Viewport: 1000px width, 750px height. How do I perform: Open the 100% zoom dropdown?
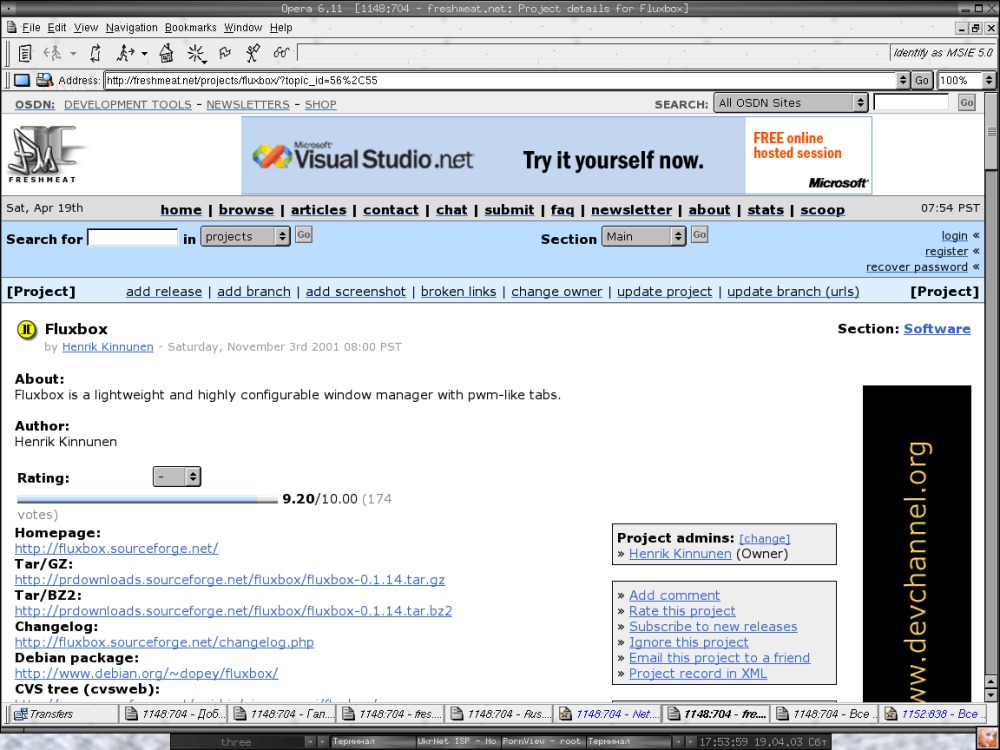pos(989,80)
